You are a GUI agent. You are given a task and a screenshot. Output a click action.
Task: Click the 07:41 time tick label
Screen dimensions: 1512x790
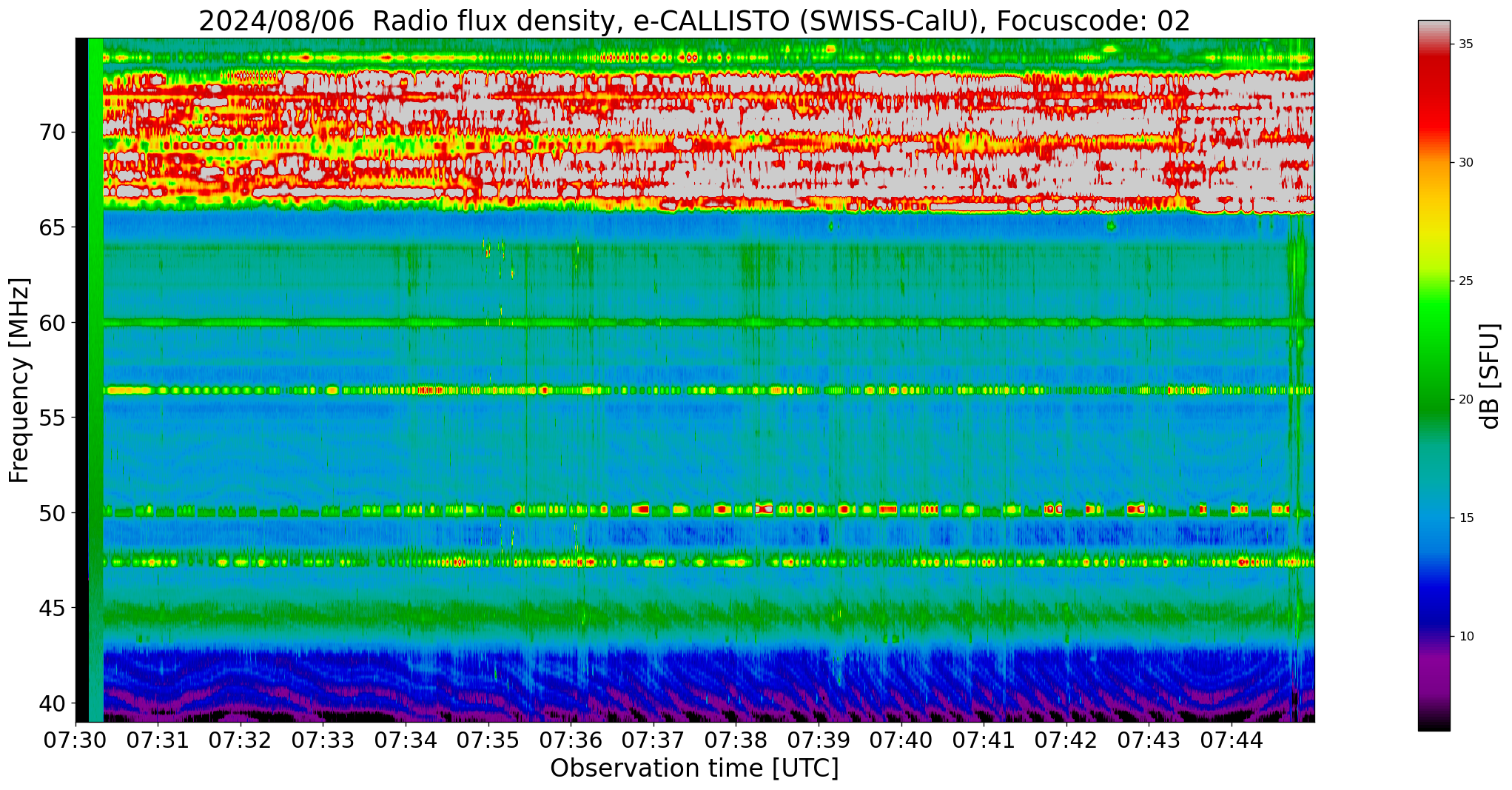(984, 740)
